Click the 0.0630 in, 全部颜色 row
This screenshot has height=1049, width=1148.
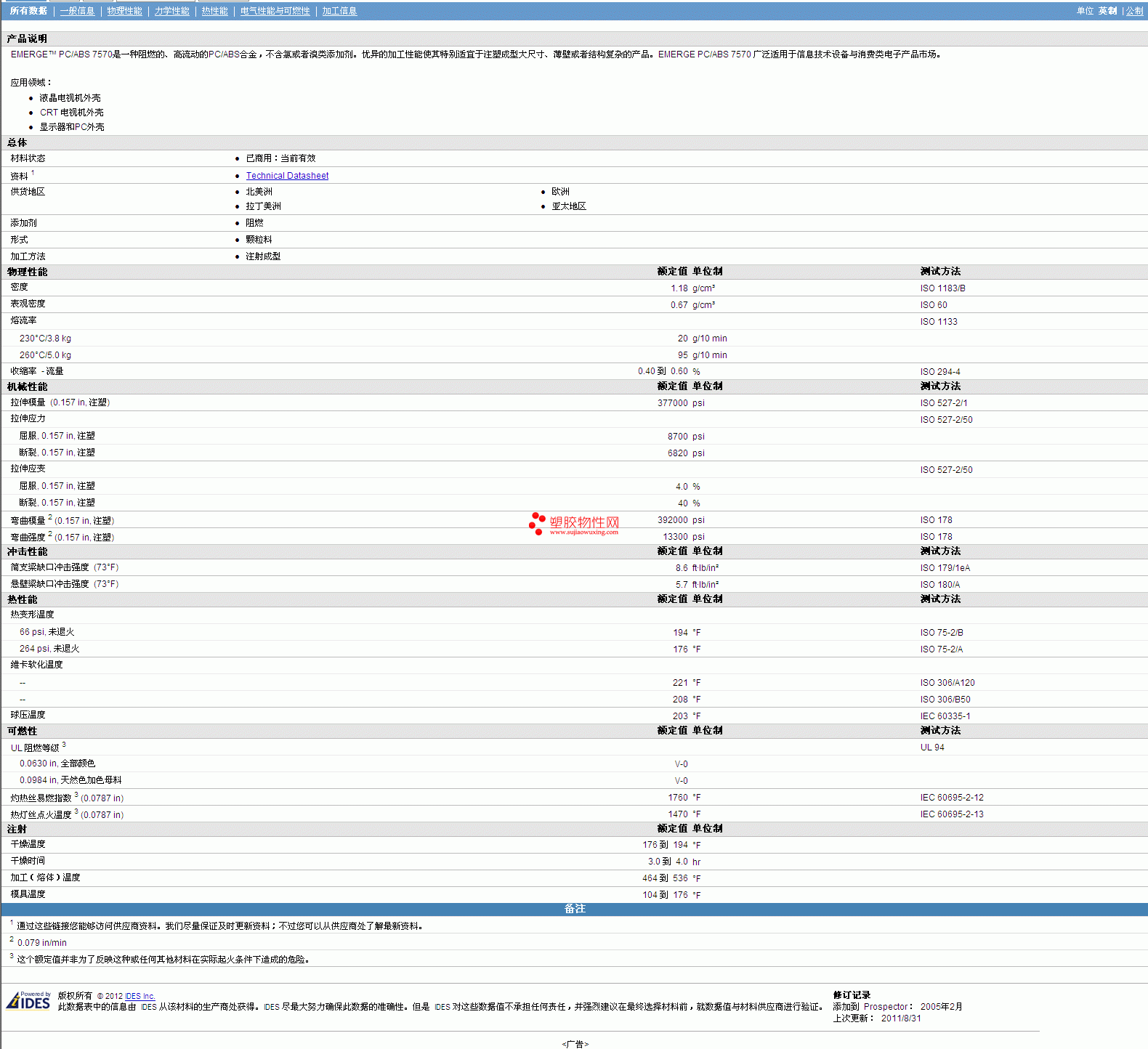574,764
